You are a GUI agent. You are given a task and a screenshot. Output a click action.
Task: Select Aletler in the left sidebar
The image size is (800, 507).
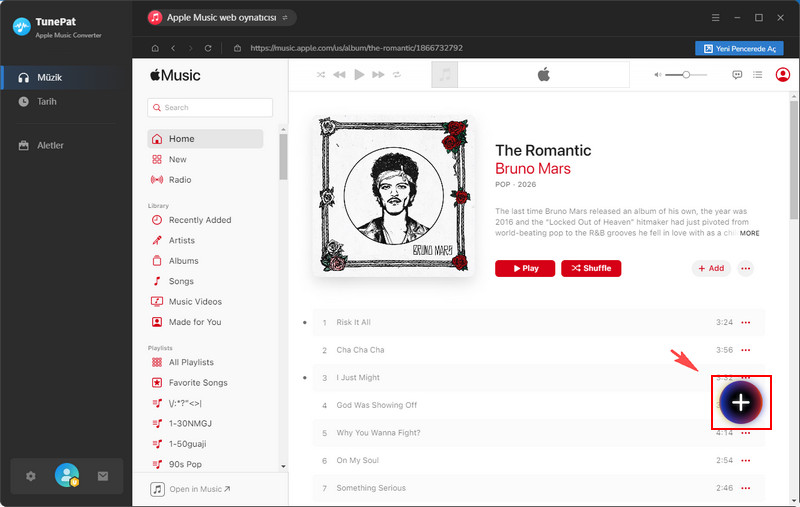50,145
